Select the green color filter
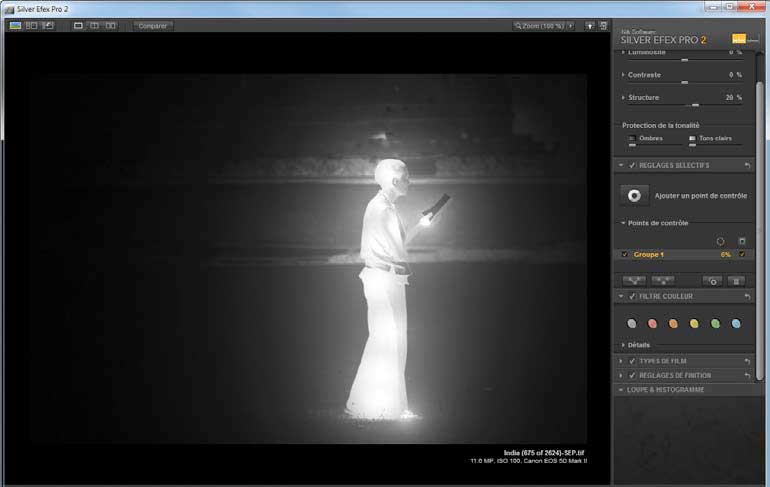 pyautogui.click(x=715, y=323)
